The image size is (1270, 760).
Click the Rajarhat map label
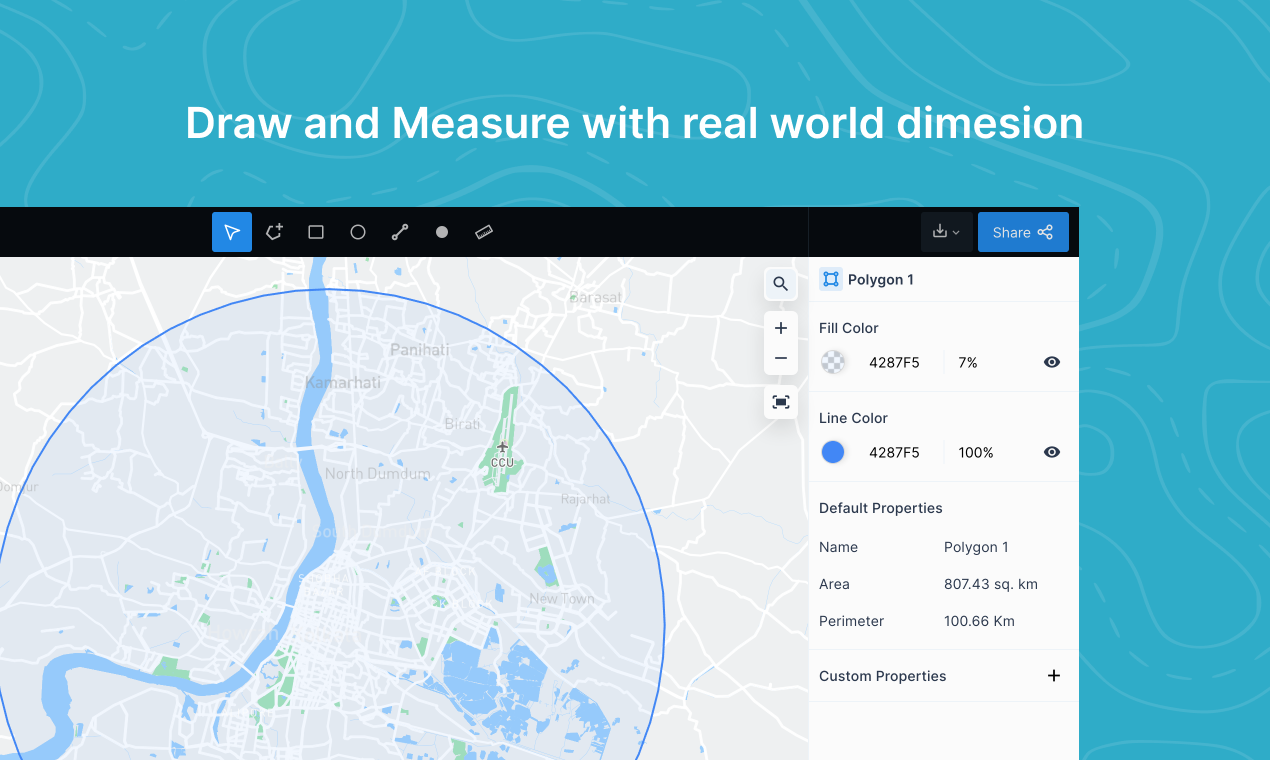point(585,499)
